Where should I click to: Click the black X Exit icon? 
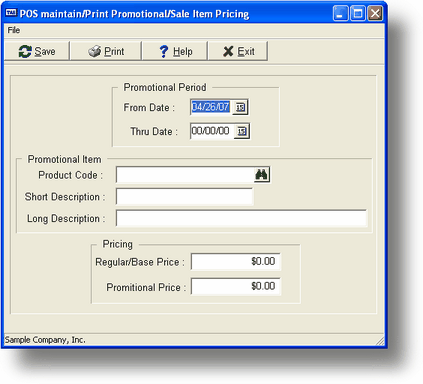click(228, 51)
